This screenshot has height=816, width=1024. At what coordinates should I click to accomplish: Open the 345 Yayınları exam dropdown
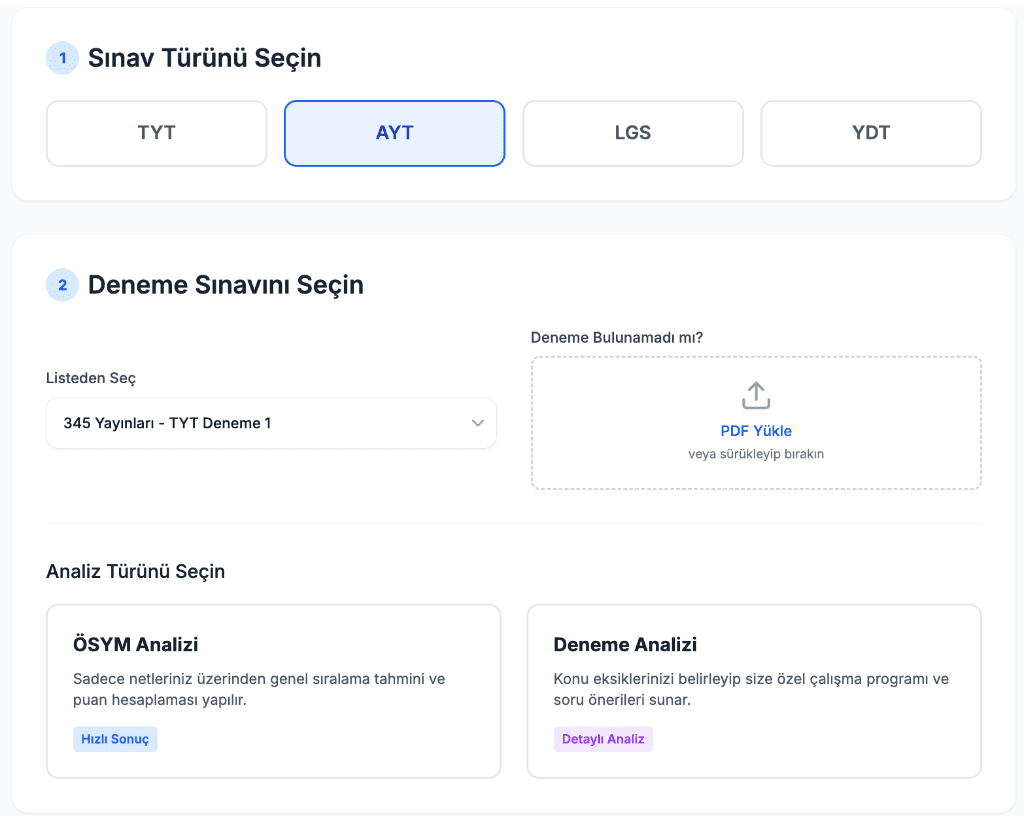(260, 423)
